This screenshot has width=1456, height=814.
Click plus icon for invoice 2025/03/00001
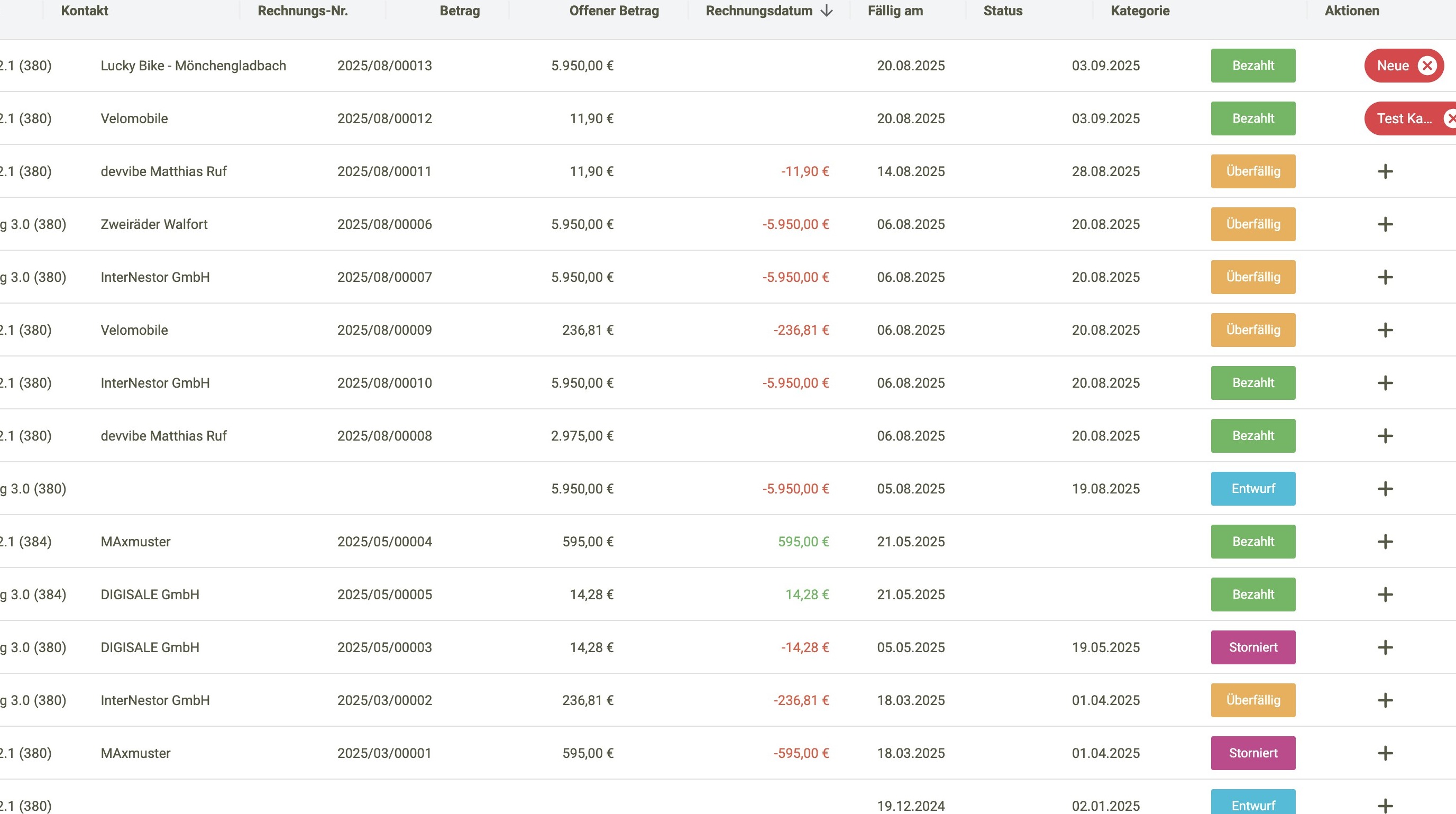point(1385,753)
